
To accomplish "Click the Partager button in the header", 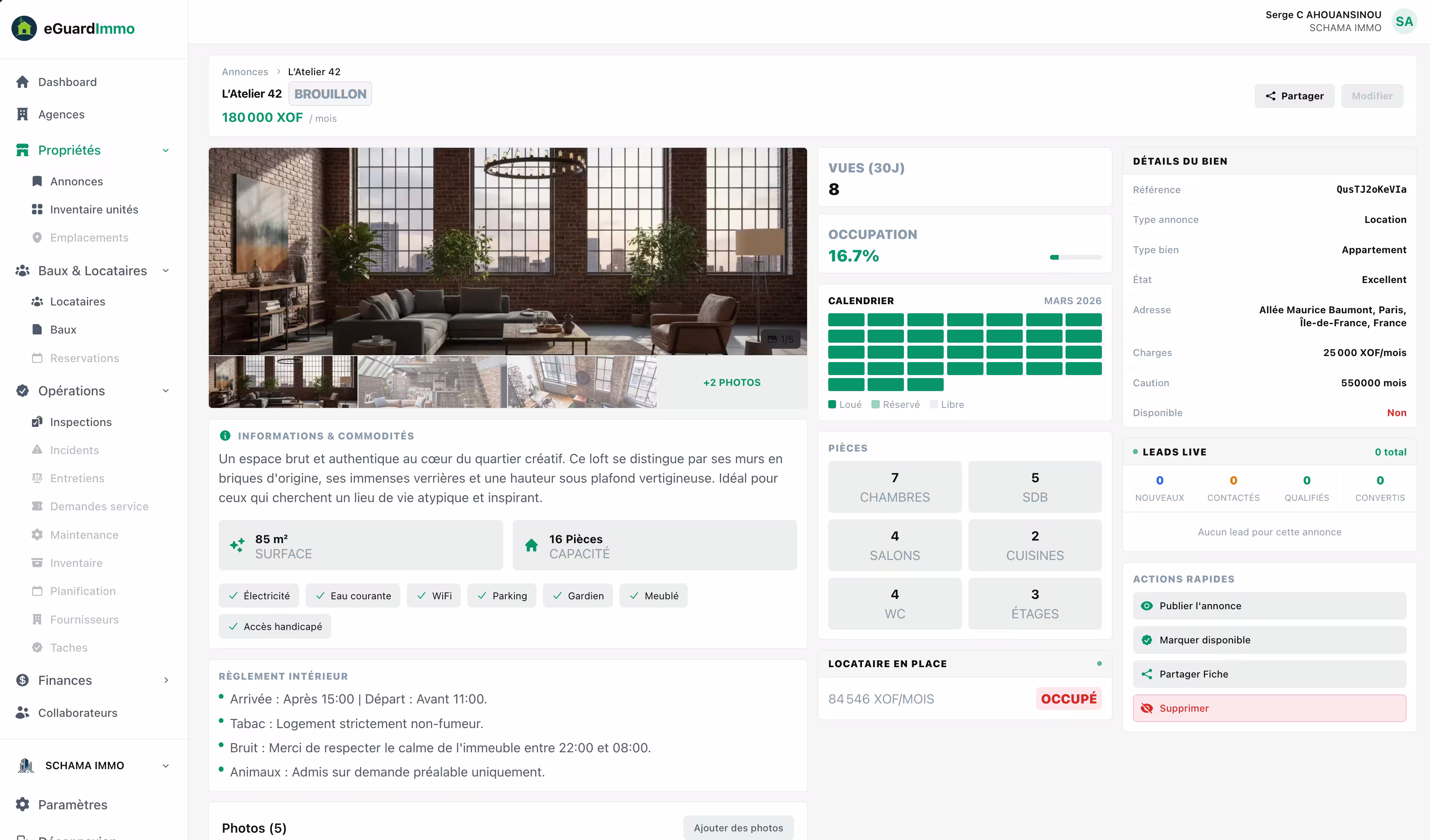I will coord(1294,96).
